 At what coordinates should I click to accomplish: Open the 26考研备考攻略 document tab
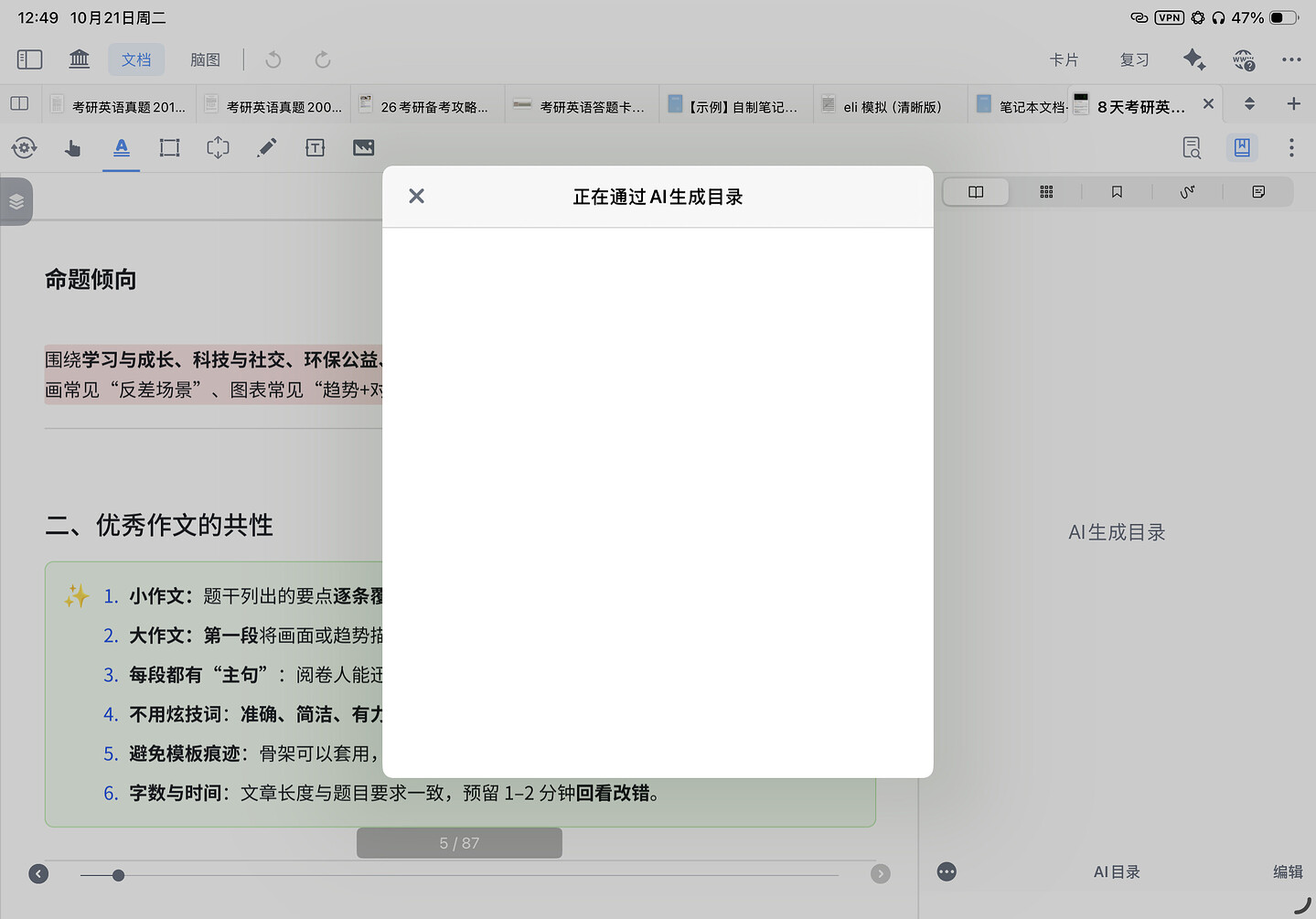coord(427,106)
